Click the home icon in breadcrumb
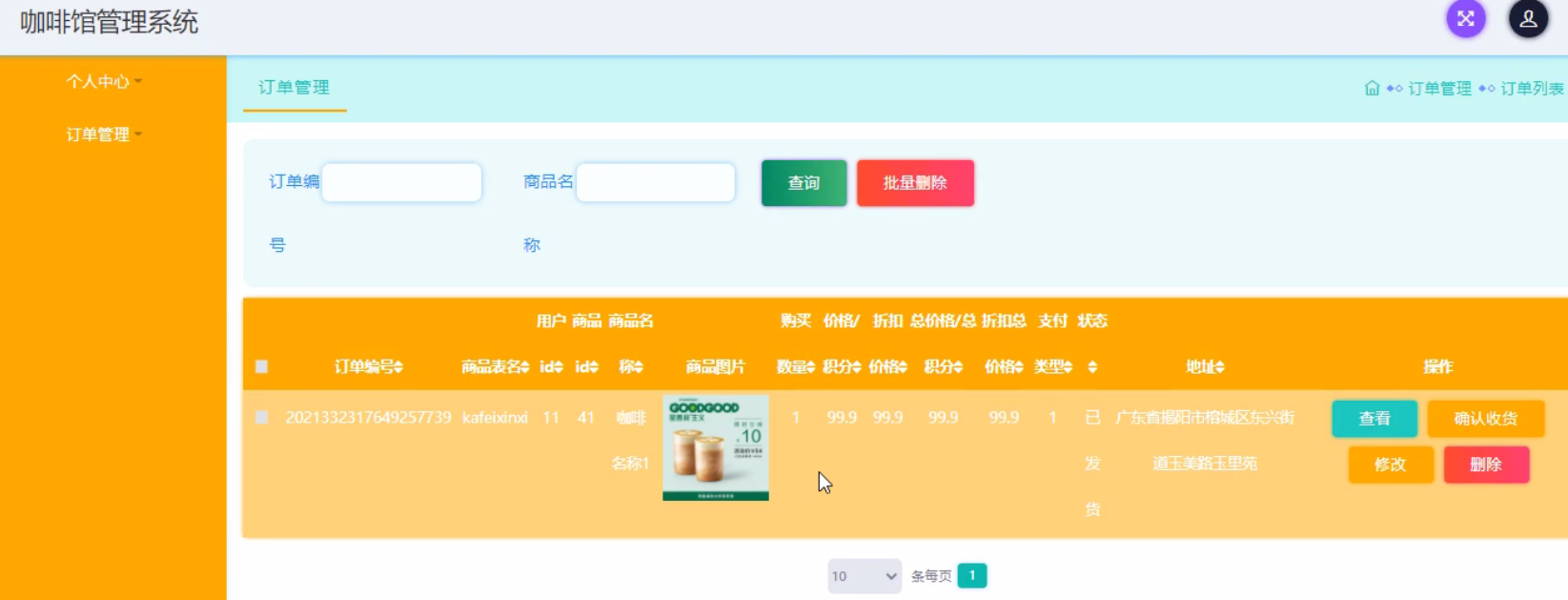 pyautogui.click(x=1372, y=88)
